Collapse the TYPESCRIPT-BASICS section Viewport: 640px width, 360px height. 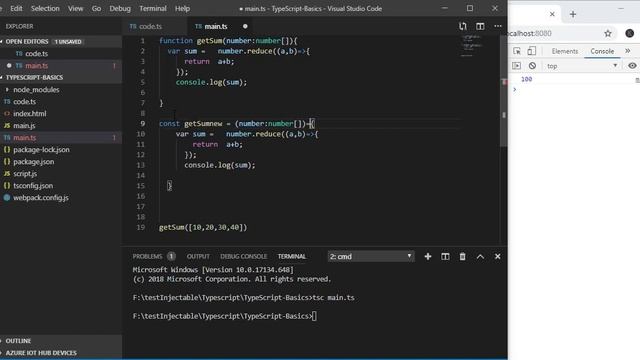point(34,77)
